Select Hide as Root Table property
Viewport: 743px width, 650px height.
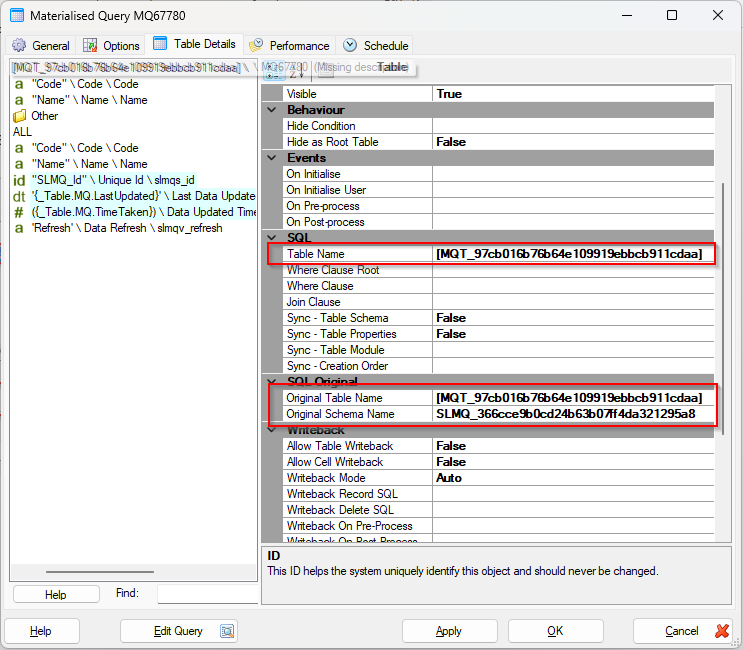coord(499,142)
